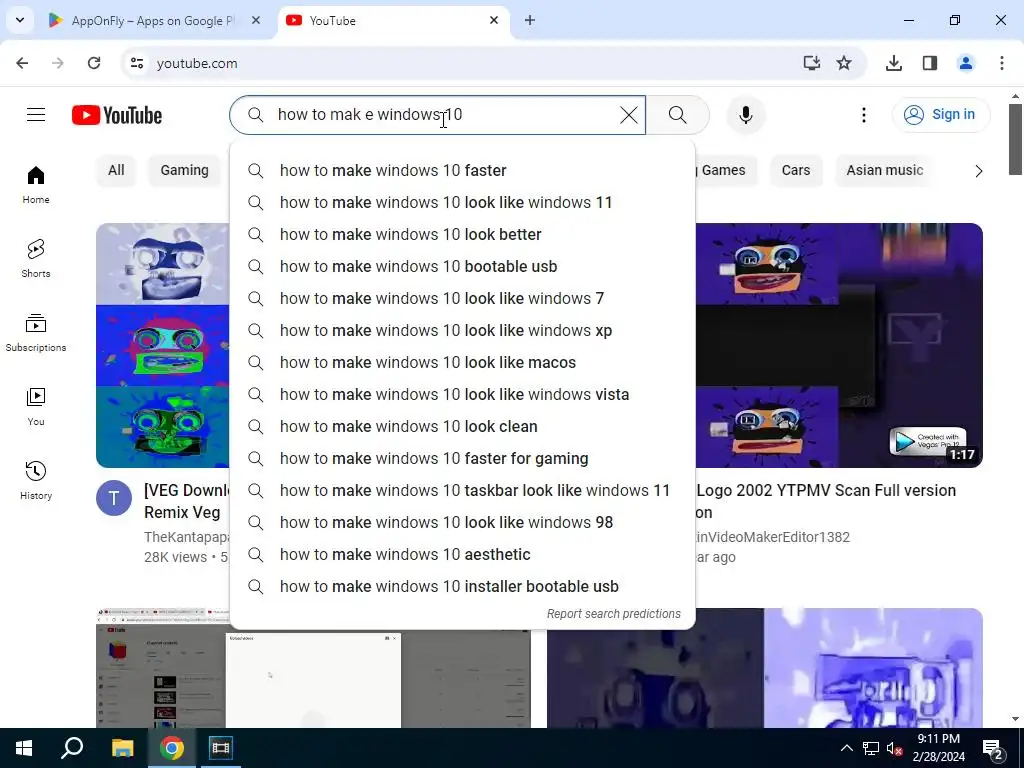Choose suggestion 'look like windows xp'

(462, 330)
